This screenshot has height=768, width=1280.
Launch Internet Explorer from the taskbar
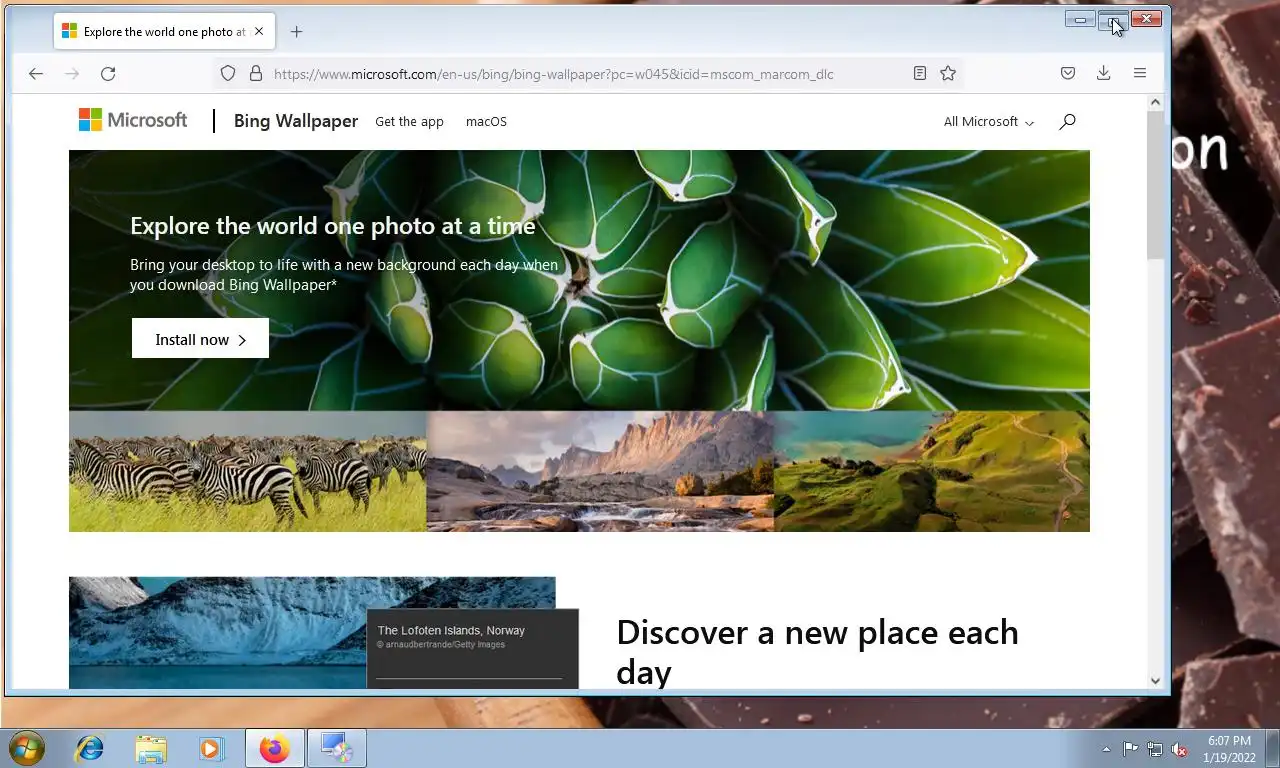pyautogui.click(x=90, y=748)
